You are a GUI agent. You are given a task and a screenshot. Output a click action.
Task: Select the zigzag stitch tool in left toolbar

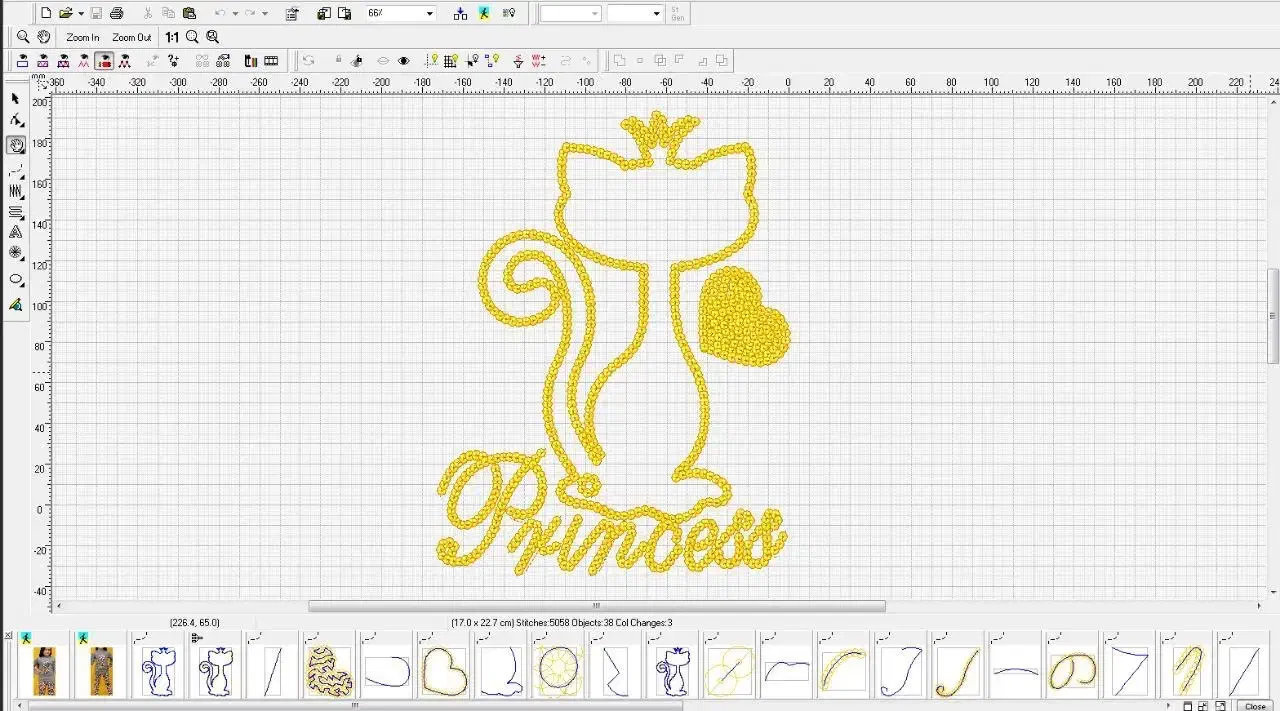(15, 190)
